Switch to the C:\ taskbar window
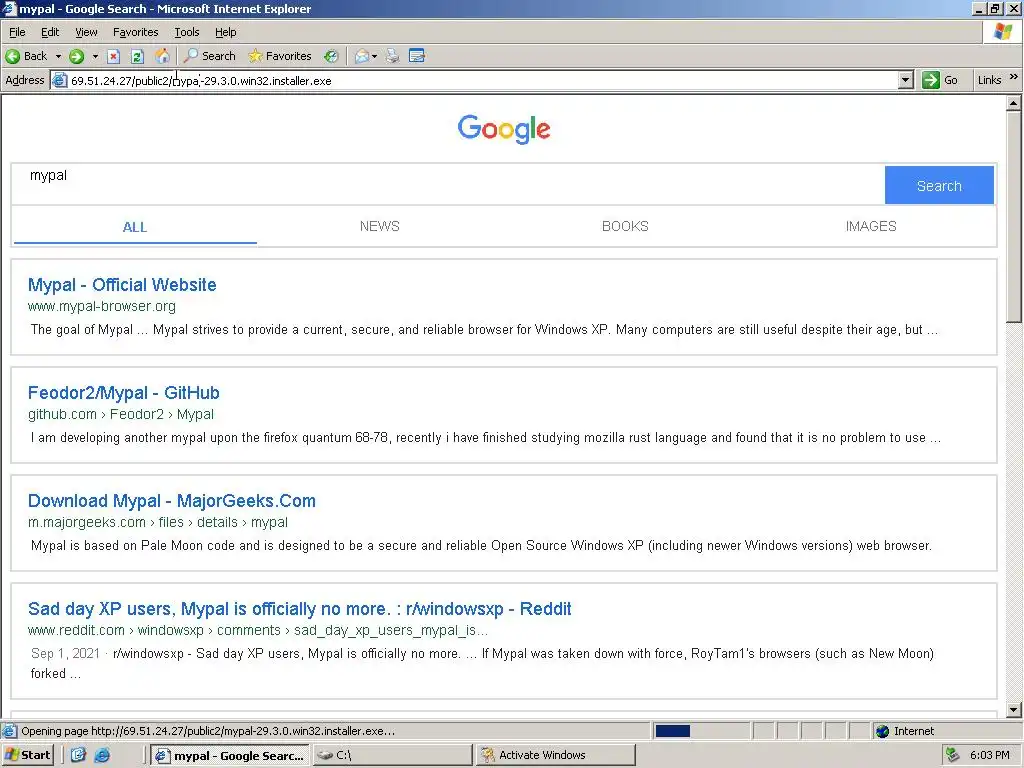The width and height of the screenshot is (1024, 768). click(392, 755)
